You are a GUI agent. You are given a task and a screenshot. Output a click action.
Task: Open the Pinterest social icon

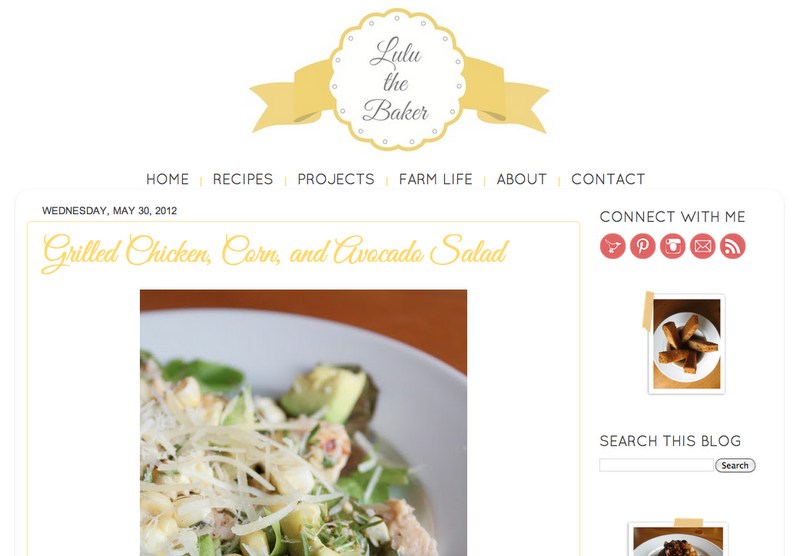point(642,246)
